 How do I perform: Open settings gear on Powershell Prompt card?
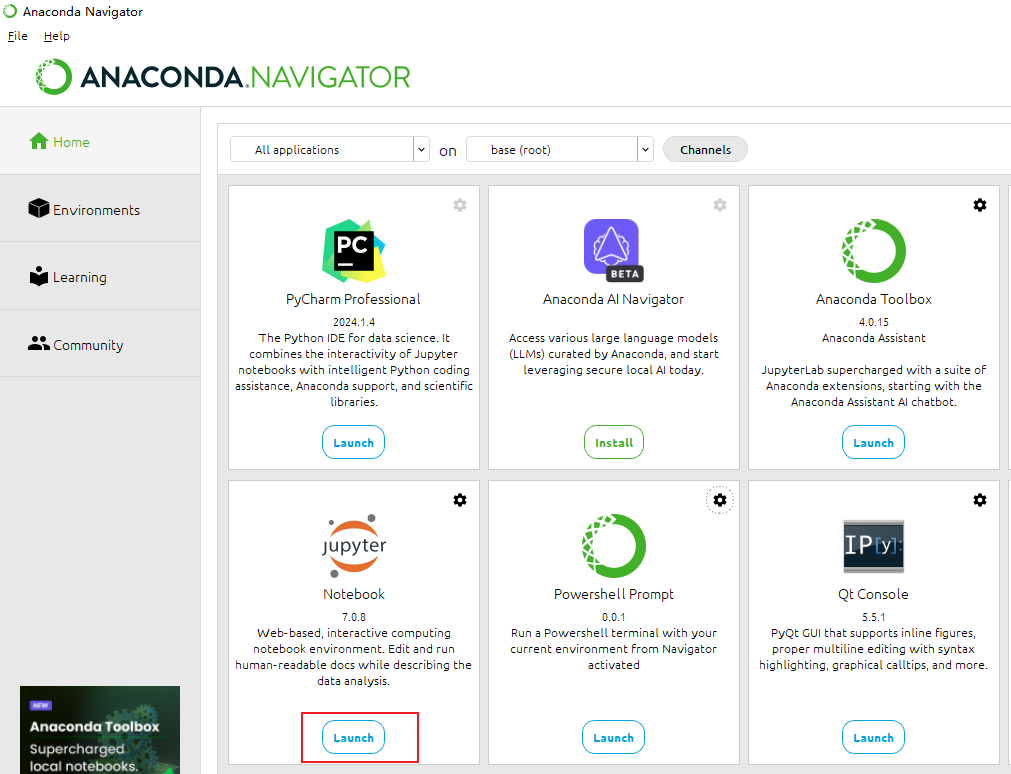[720, 500]
